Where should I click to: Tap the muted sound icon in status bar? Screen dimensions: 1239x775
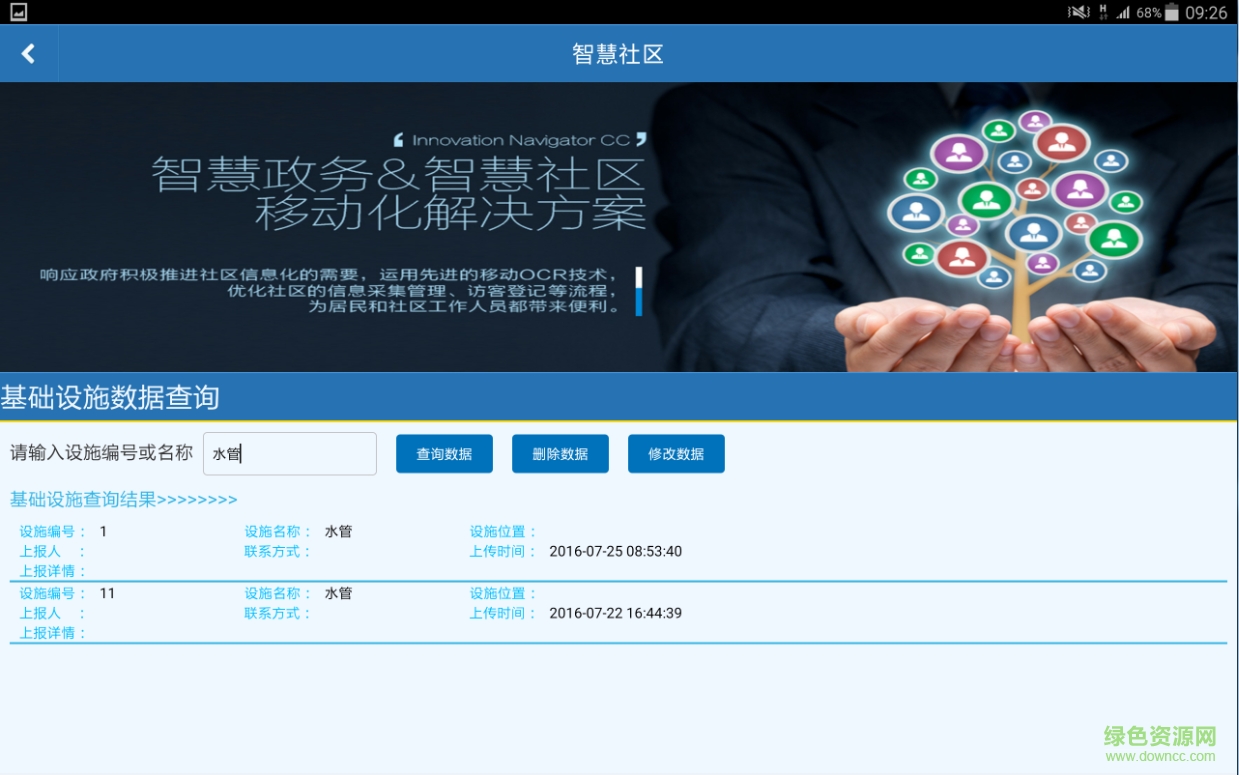[1078, 13]
